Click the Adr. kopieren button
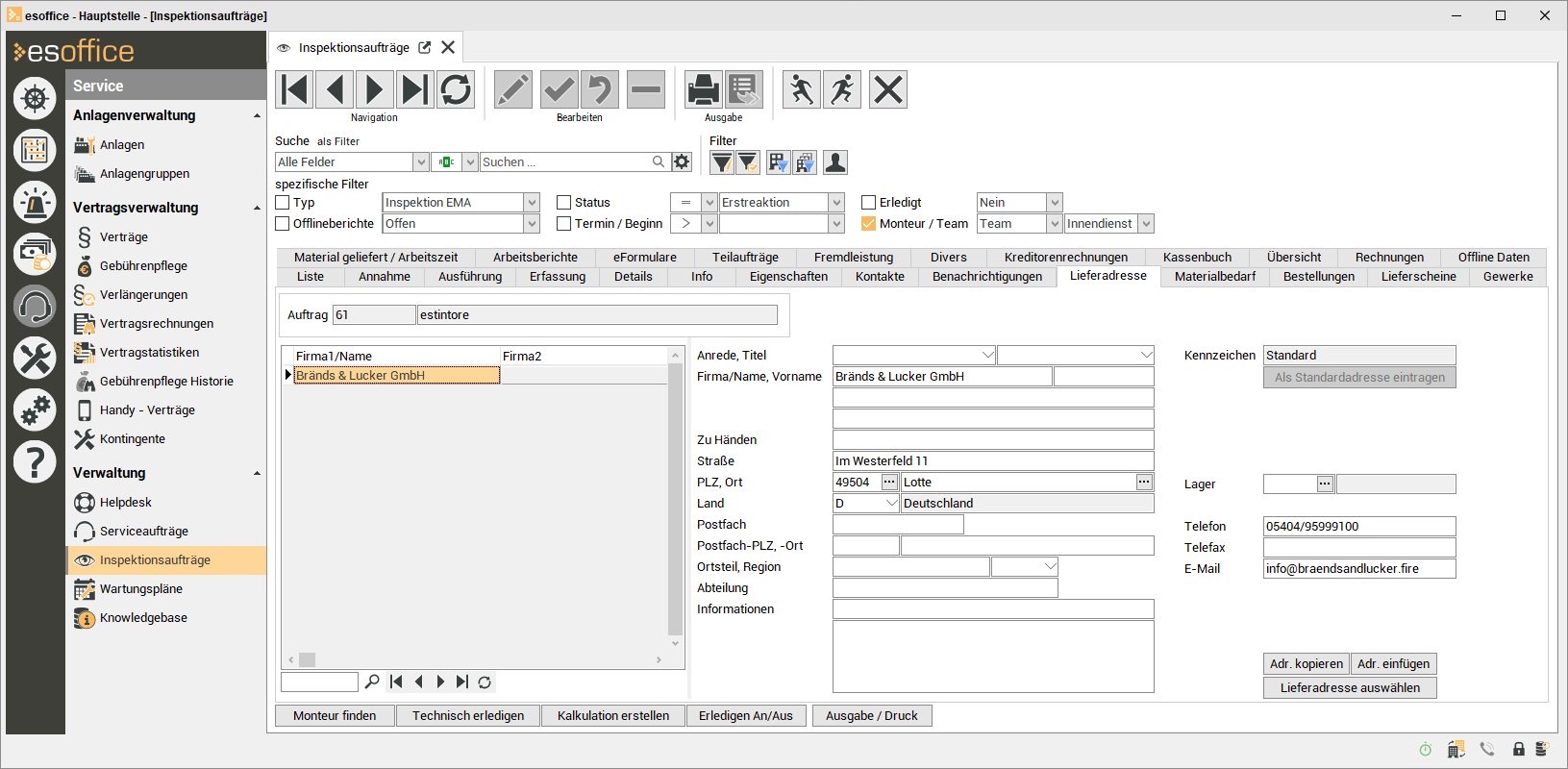 click(x=1307, y=663)
